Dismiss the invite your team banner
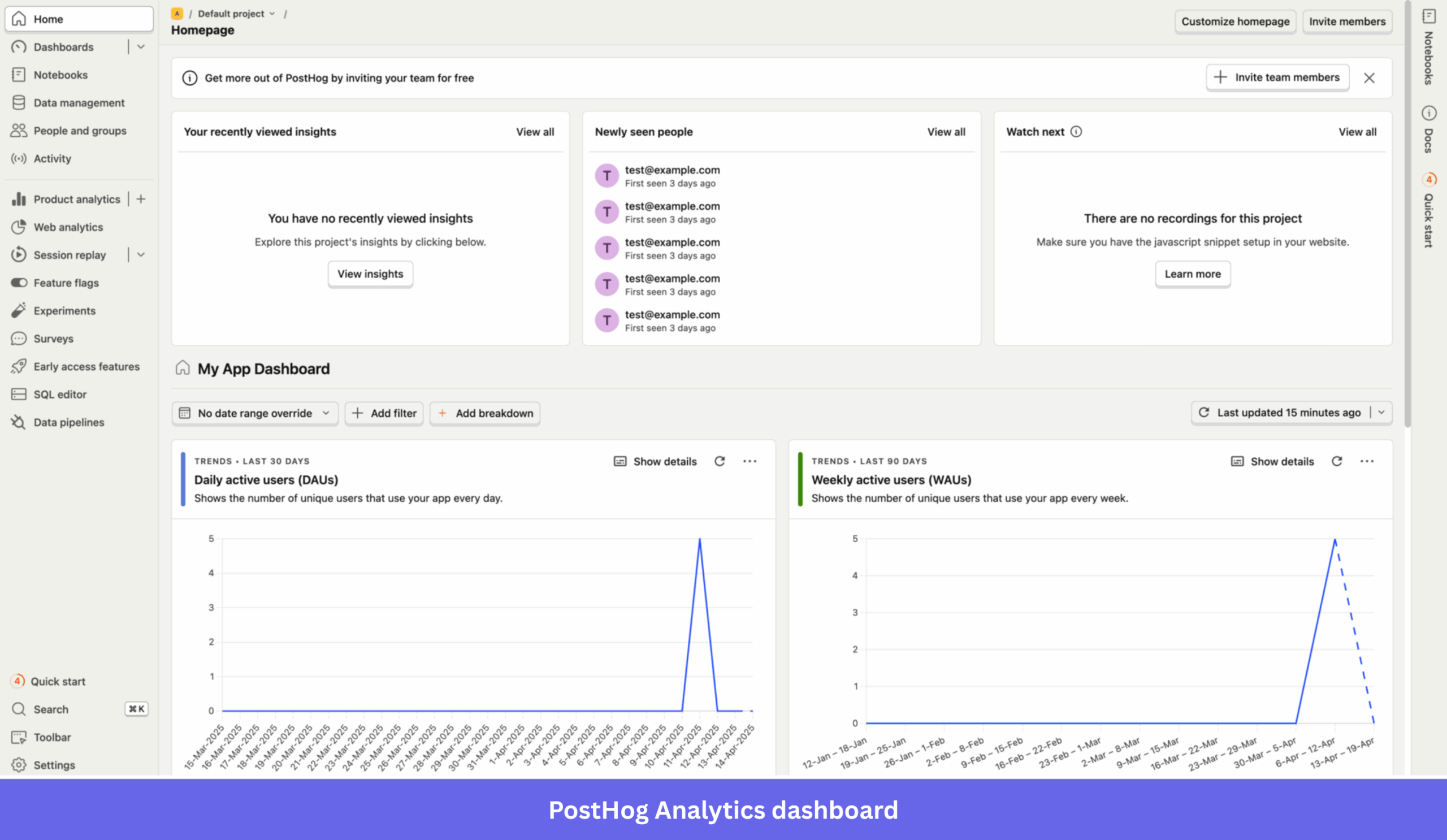This screenshot has height=840, width=1447. pos(1370,77)
